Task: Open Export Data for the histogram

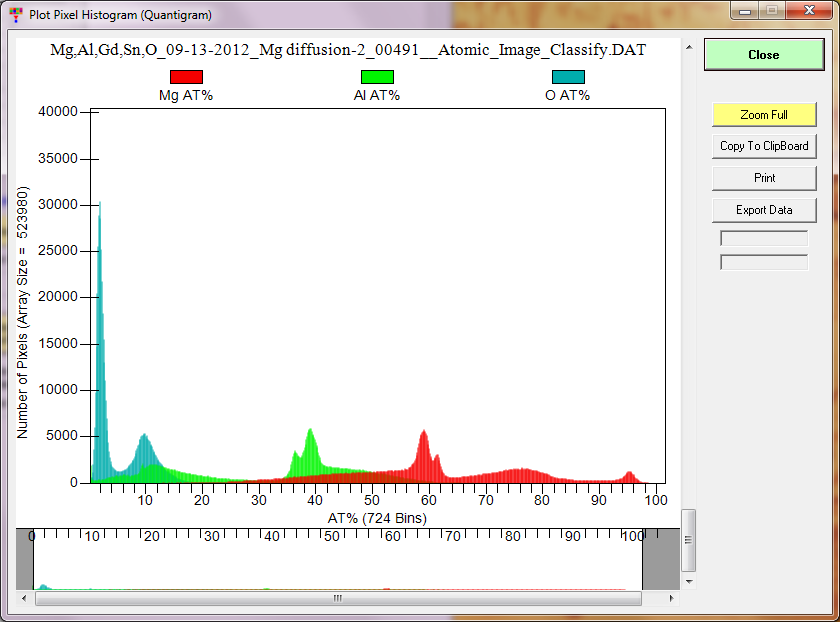Action: coord(764,210)
